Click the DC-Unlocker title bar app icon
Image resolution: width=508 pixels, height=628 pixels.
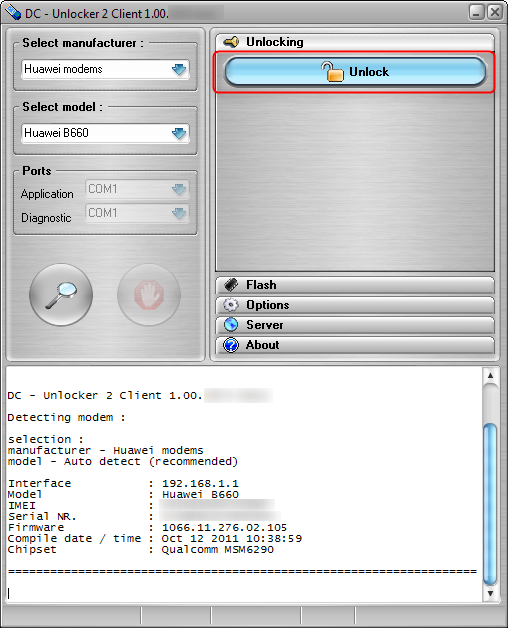tap(12, 13)
